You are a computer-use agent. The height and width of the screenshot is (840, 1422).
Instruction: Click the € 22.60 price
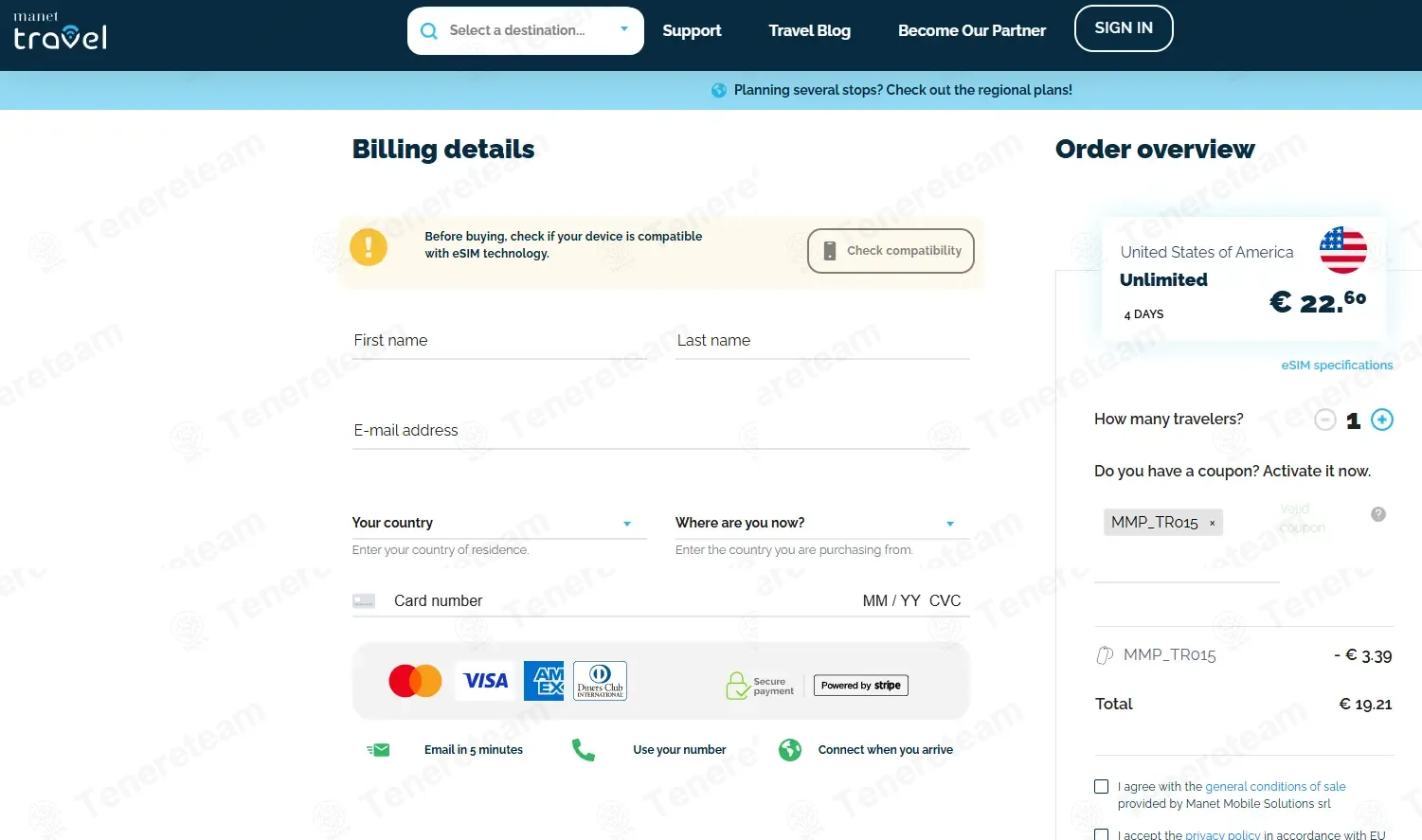click(1318, 301)
